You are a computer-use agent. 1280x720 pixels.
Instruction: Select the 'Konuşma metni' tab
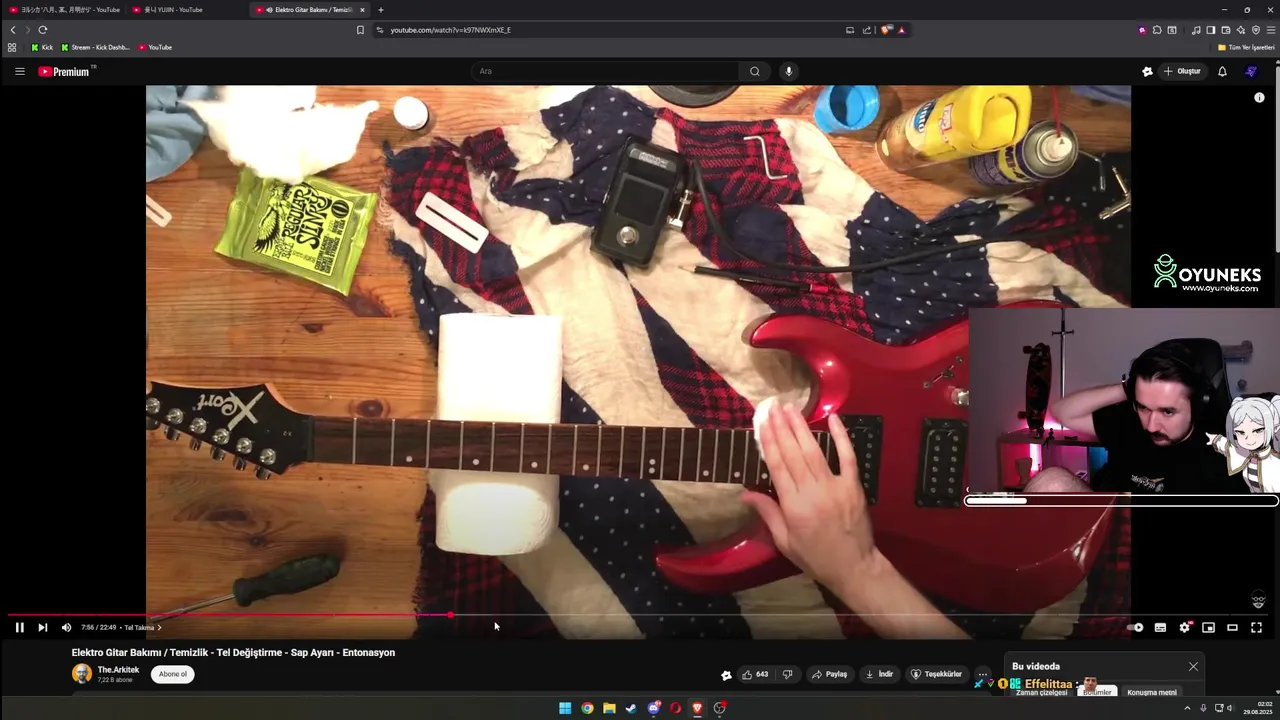(x=1152, y=692)
